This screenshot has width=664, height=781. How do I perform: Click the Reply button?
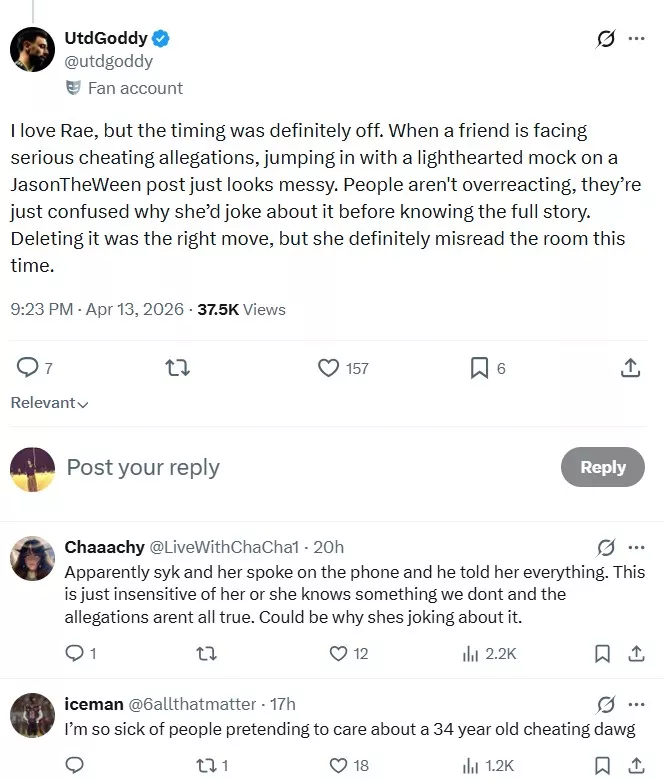602,467
